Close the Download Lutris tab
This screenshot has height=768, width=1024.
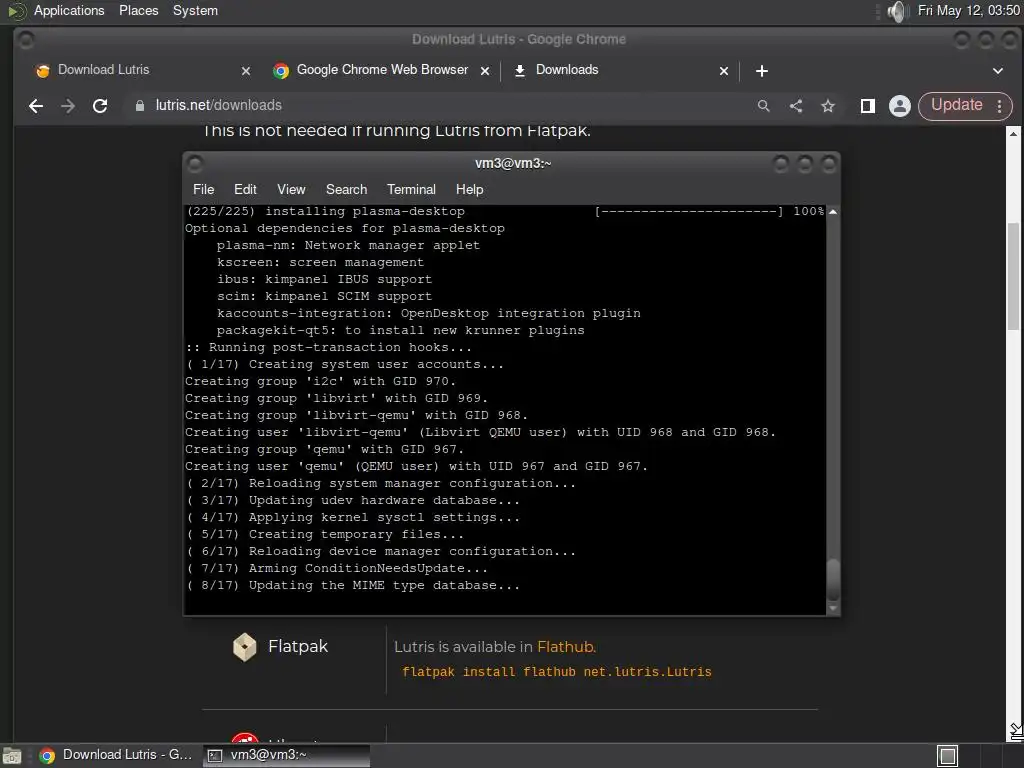point(246,71)
